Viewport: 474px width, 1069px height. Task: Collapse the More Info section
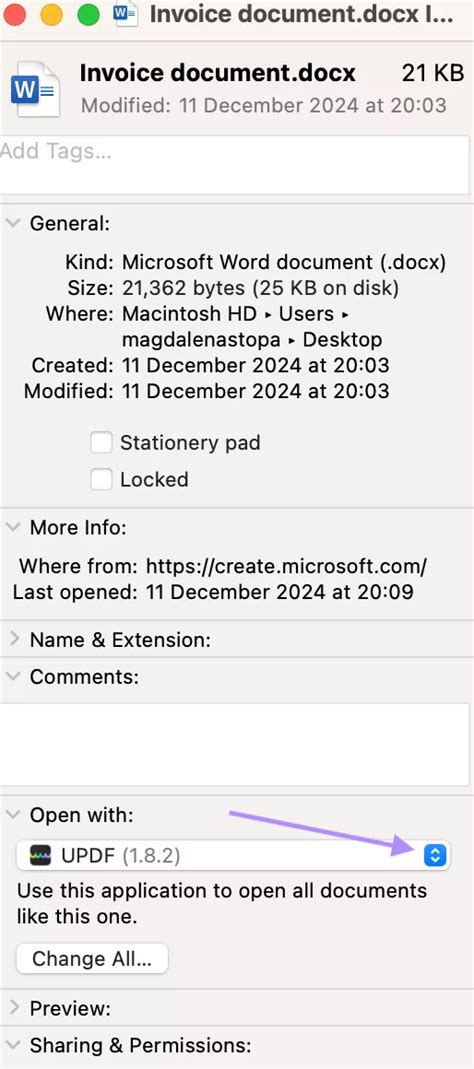[13, 528]
